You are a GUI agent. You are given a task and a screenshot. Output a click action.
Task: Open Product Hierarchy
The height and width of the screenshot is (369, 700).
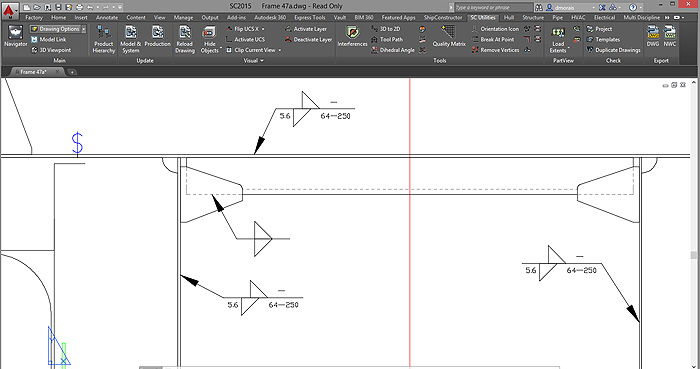pos(104,39)
